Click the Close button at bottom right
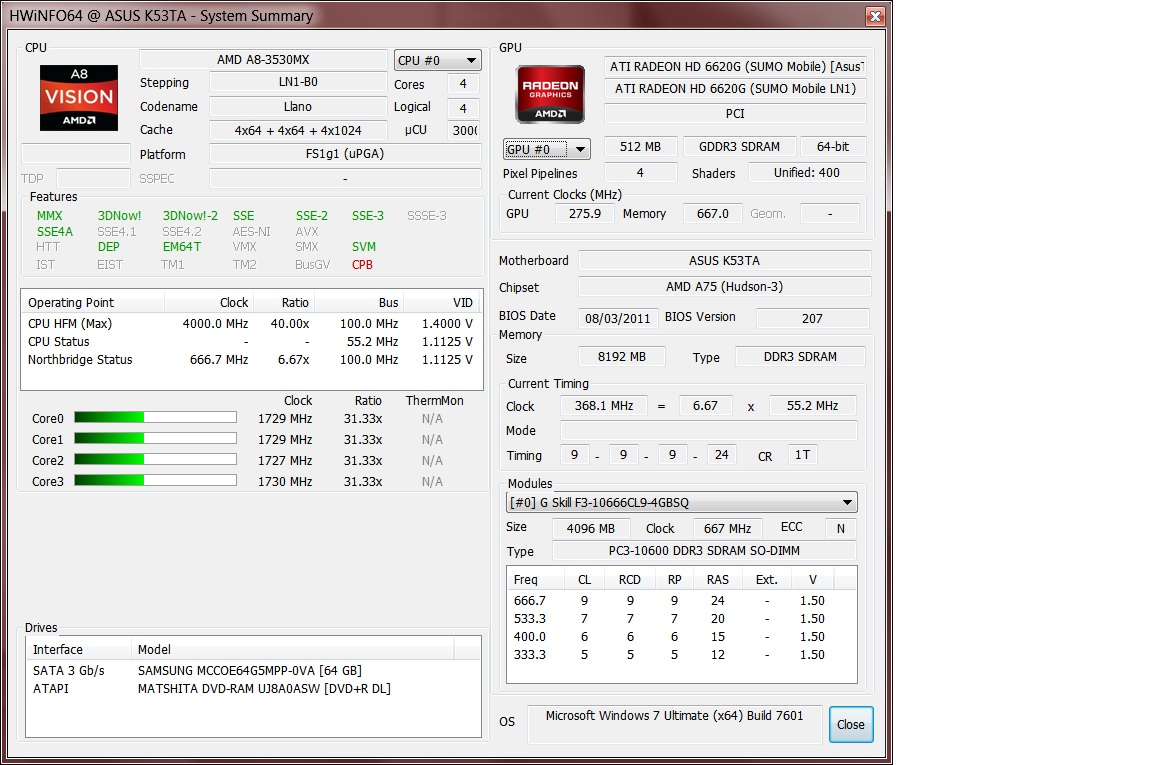Viewport: 1152px width, 765px height. [x=851, y=725]
